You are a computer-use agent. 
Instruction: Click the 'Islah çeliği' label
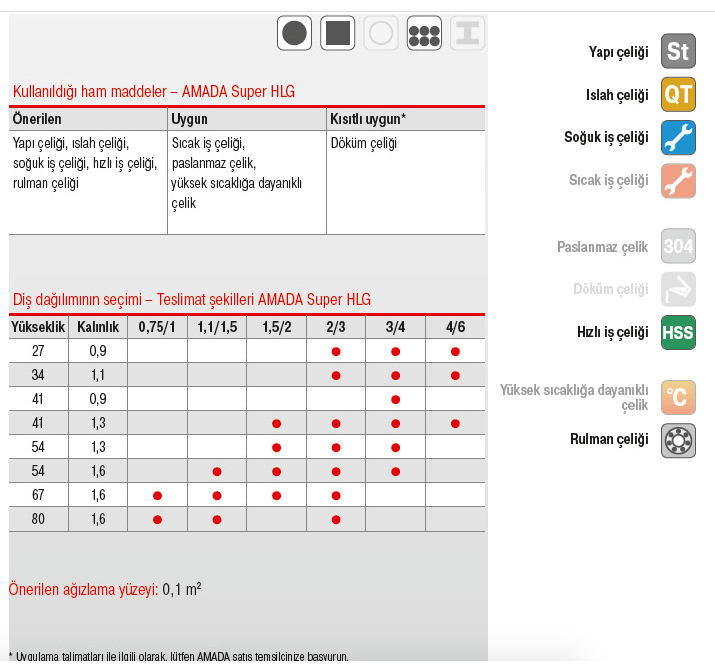(x=617, y=95)
